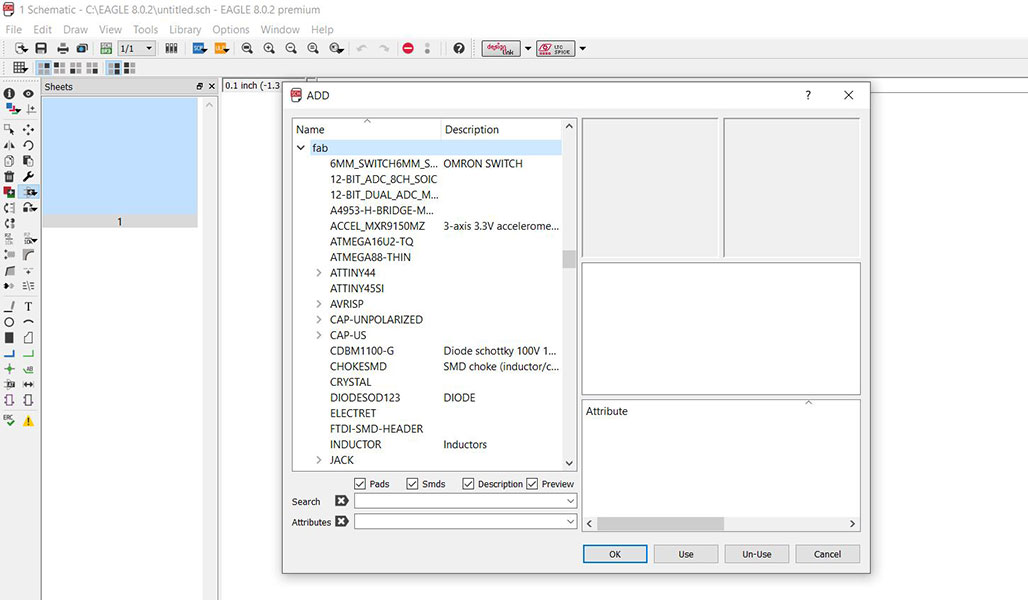
Task: Open the Help question mark in the toolbar
Action: click(x=459, y=49)
